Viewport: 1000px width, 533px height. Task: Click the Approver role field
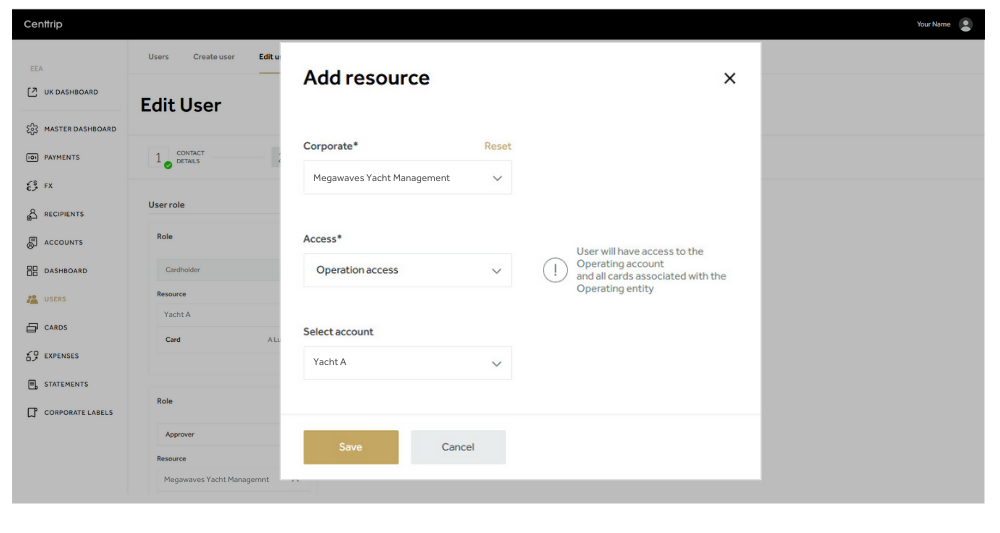click(218, 434)
